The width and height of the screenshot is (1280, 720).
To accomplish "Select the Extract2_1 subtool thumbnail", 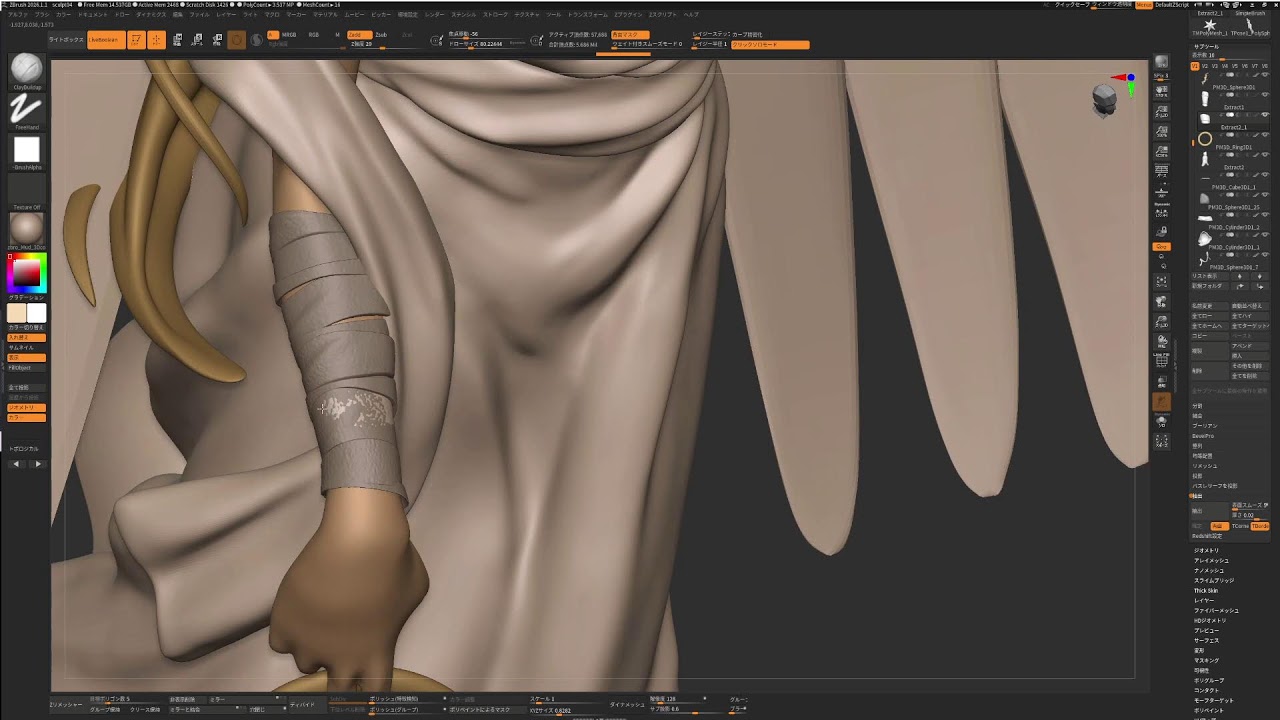I will click(x=1204, y=119).
